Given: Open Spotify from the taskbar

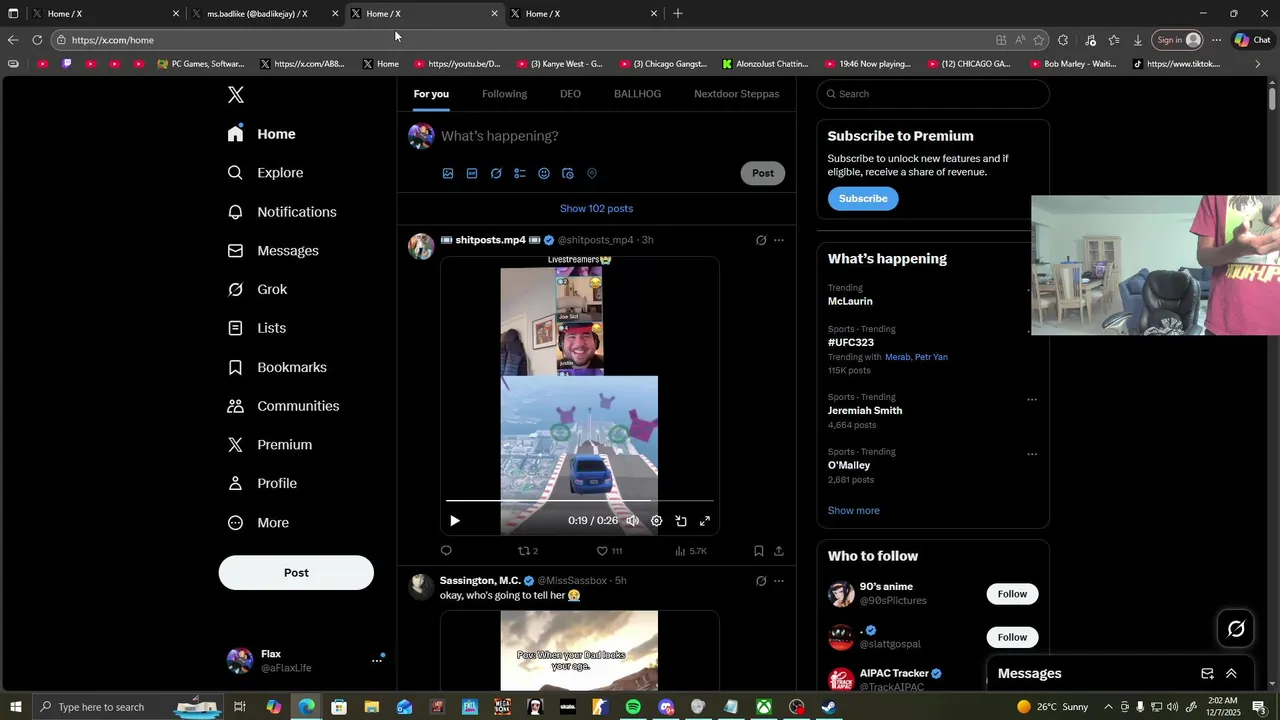Looking at the screenshot, I should coord(633,707).
